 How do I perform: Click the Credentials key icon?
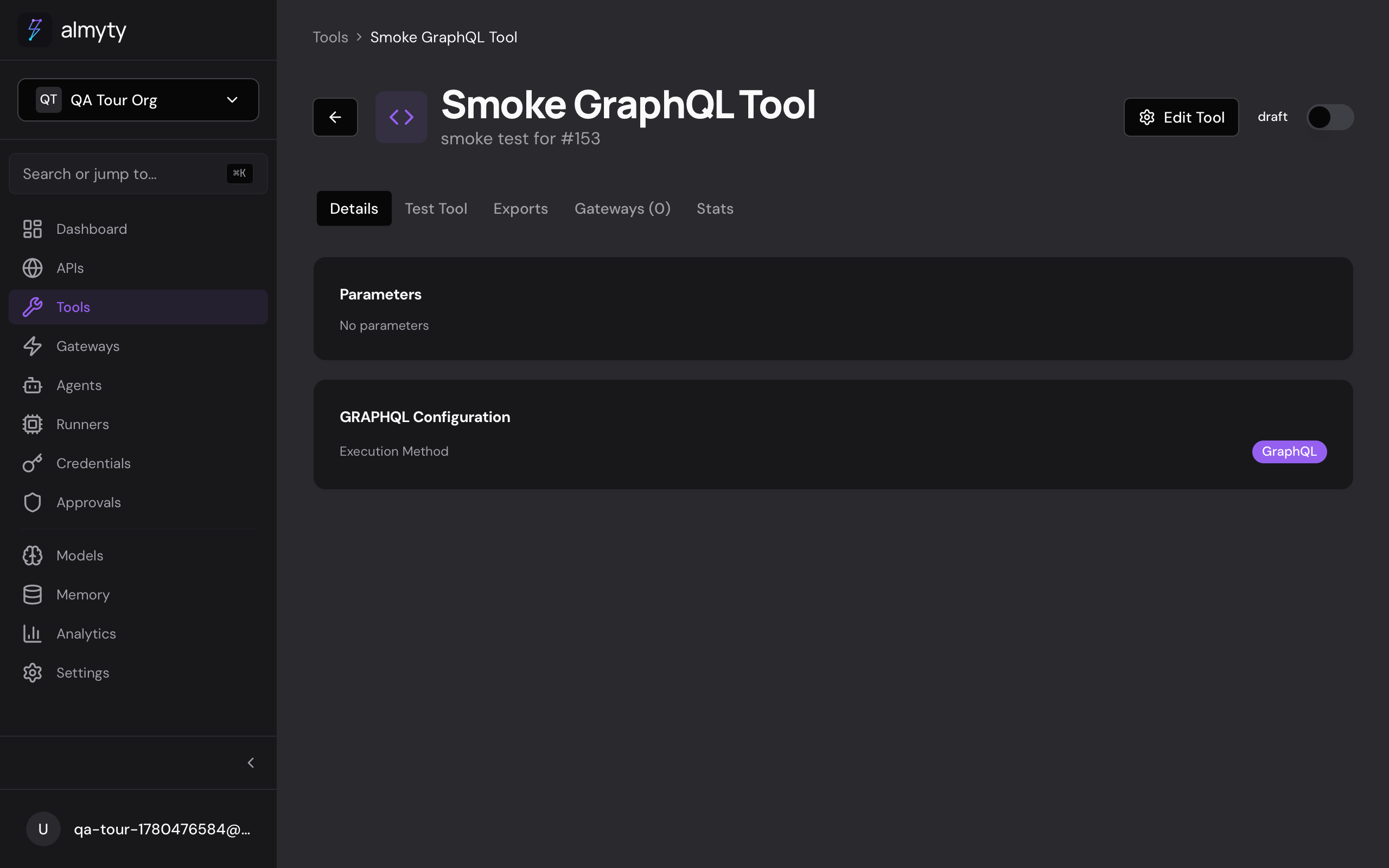pos(33,463)
